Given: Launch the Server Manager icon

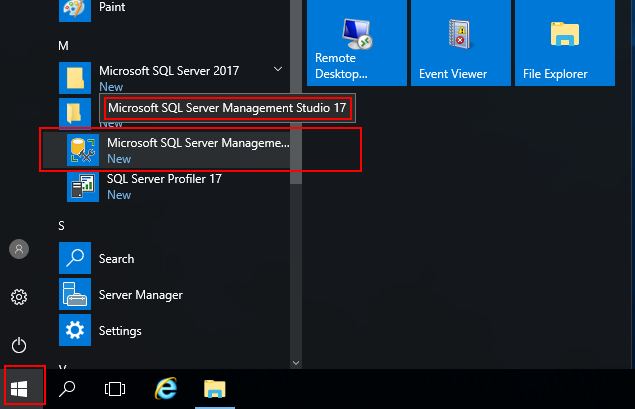Looking at the screenshot, I should pos(75,294).
